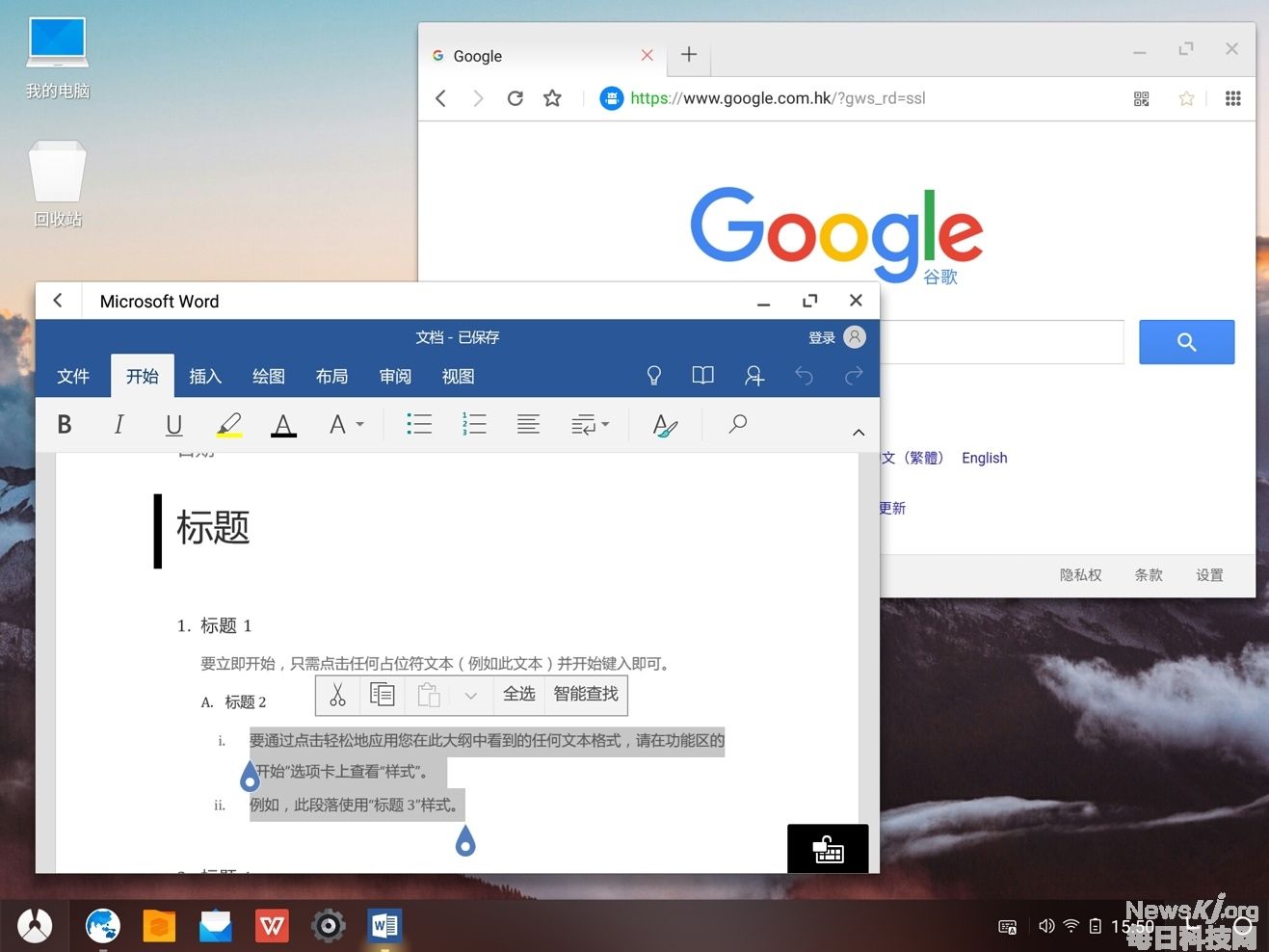This screenshot has width=1269, height=952.
Task: Switch to the 审阅 ribbon tab
Action: (395, 377)
